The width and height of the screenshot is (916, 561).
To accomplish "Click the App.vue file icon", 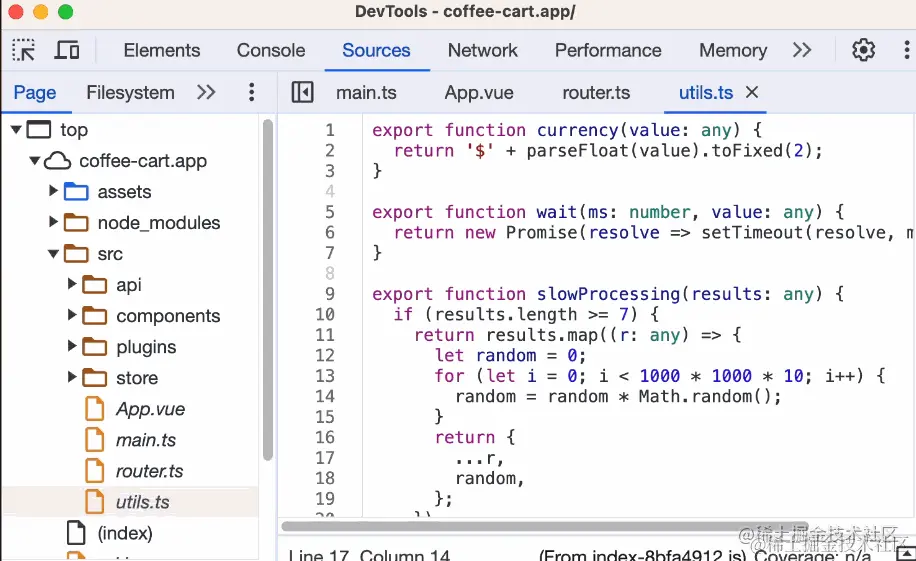I will click(x=95, y=408).
